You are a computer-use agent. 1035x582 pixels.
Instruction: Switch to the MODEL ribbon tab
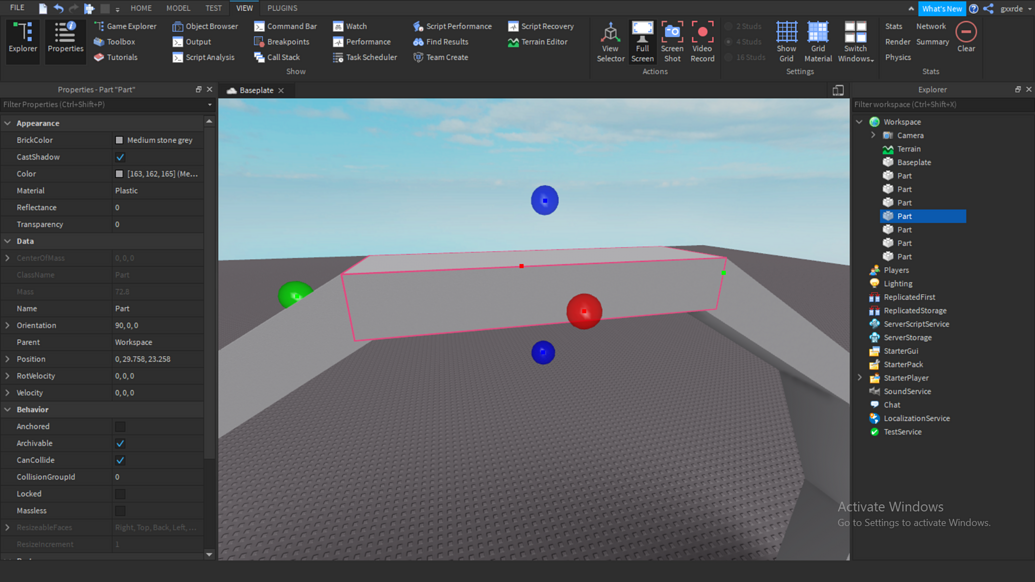point(178,8)
